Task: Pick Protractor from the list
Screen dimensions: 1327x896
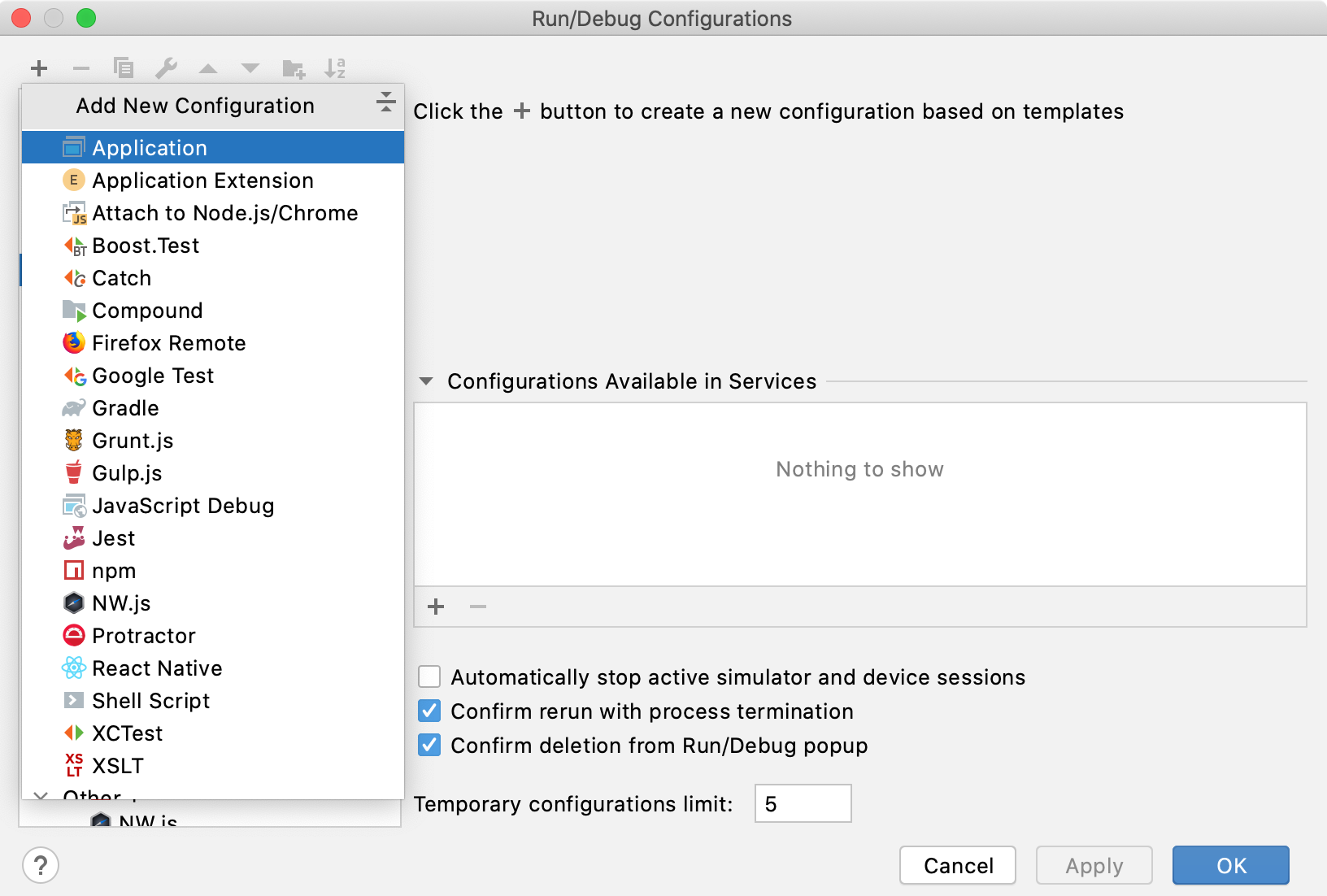Action: pyautogui.click(x=213, y=635)
